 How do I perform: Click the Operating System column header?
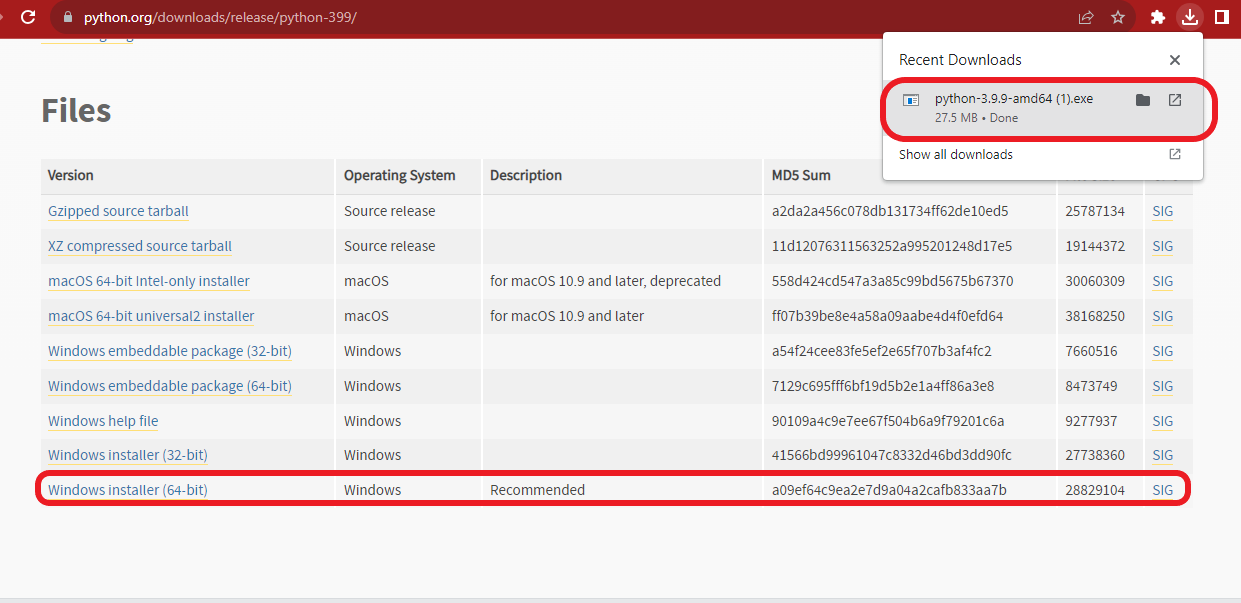coord(400,175)
